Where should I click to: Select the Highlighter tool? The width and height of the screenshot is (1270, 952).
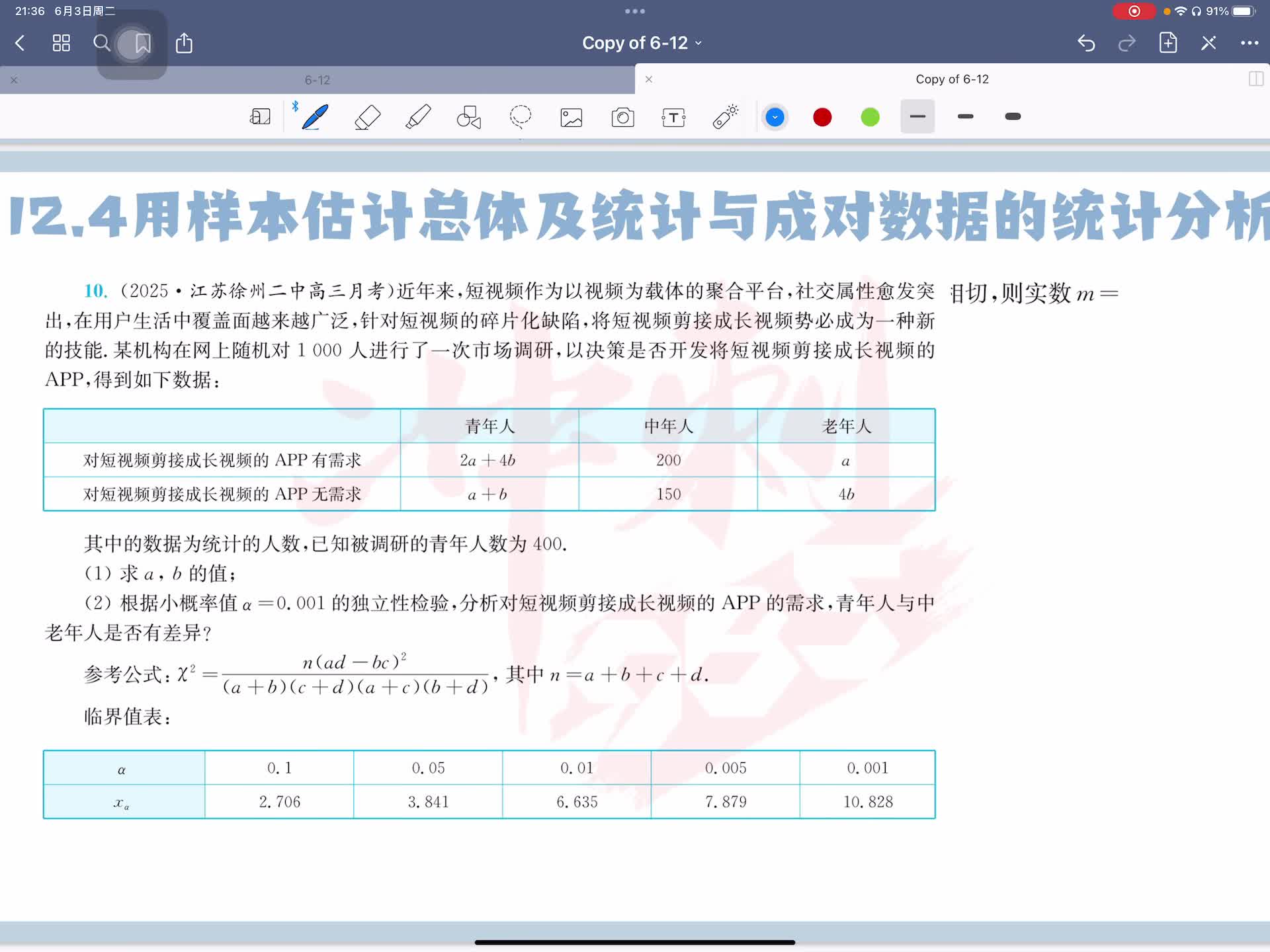point(418,117)
